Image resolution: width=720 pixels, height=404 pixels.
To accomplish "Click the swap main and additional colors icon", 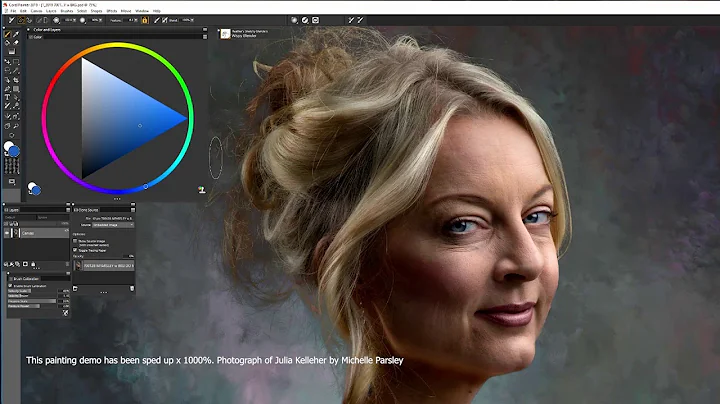I will coord(6,155).
